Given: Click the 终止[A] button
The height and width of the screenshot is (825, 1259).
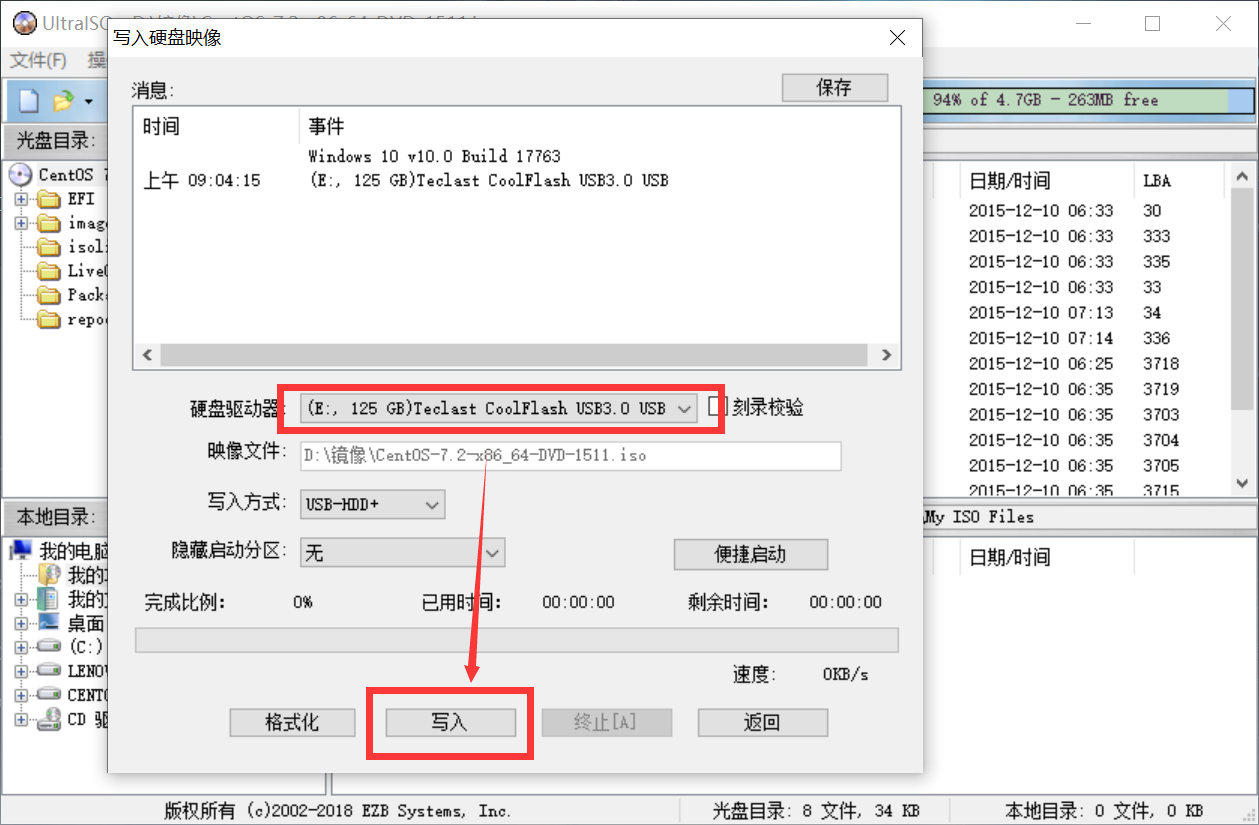Looking at the screenshot, I should pos(606,722).
